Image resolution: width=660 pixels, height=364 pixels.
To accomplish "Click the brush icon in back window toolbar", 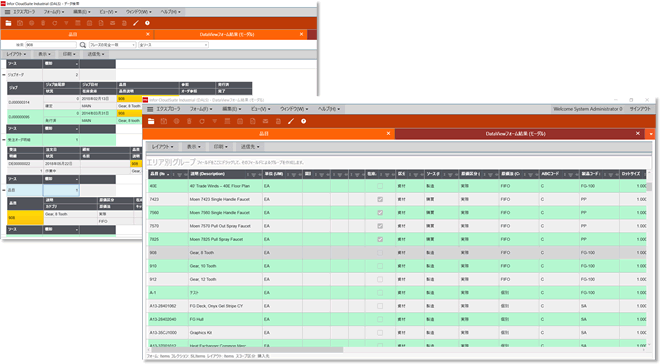I will [x=136, y=23].
